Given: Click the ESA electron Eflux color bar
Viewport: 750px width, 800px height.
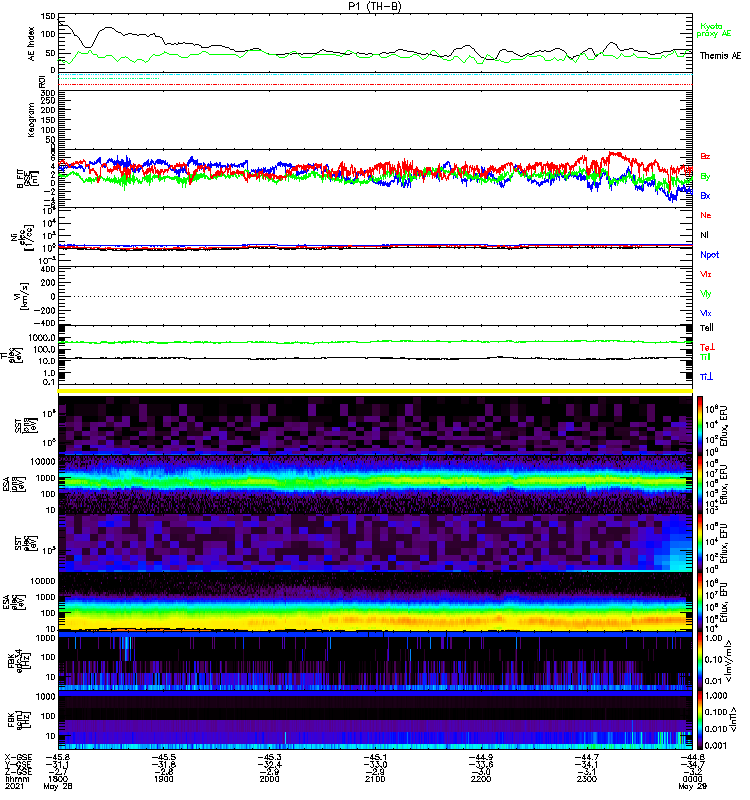Looking at the screenshot, I should click(x=700, y=602).
